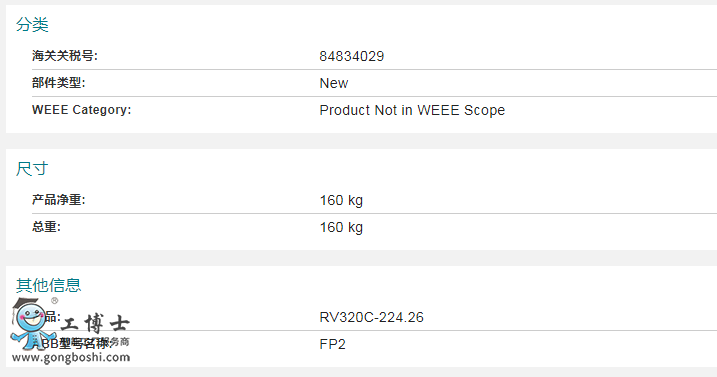Select the 尺寸 section heading

(32, 168)
